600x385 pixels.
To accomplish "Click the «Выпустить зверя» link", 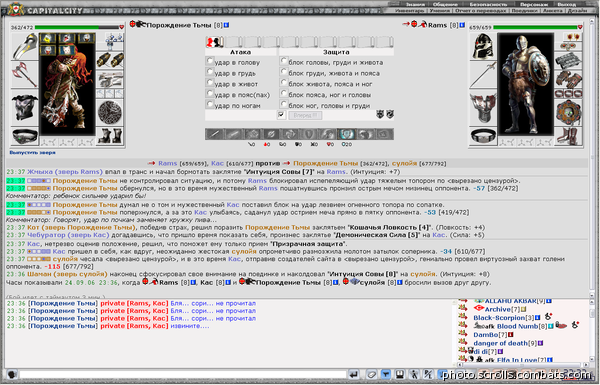I will (x=32, y=152).
